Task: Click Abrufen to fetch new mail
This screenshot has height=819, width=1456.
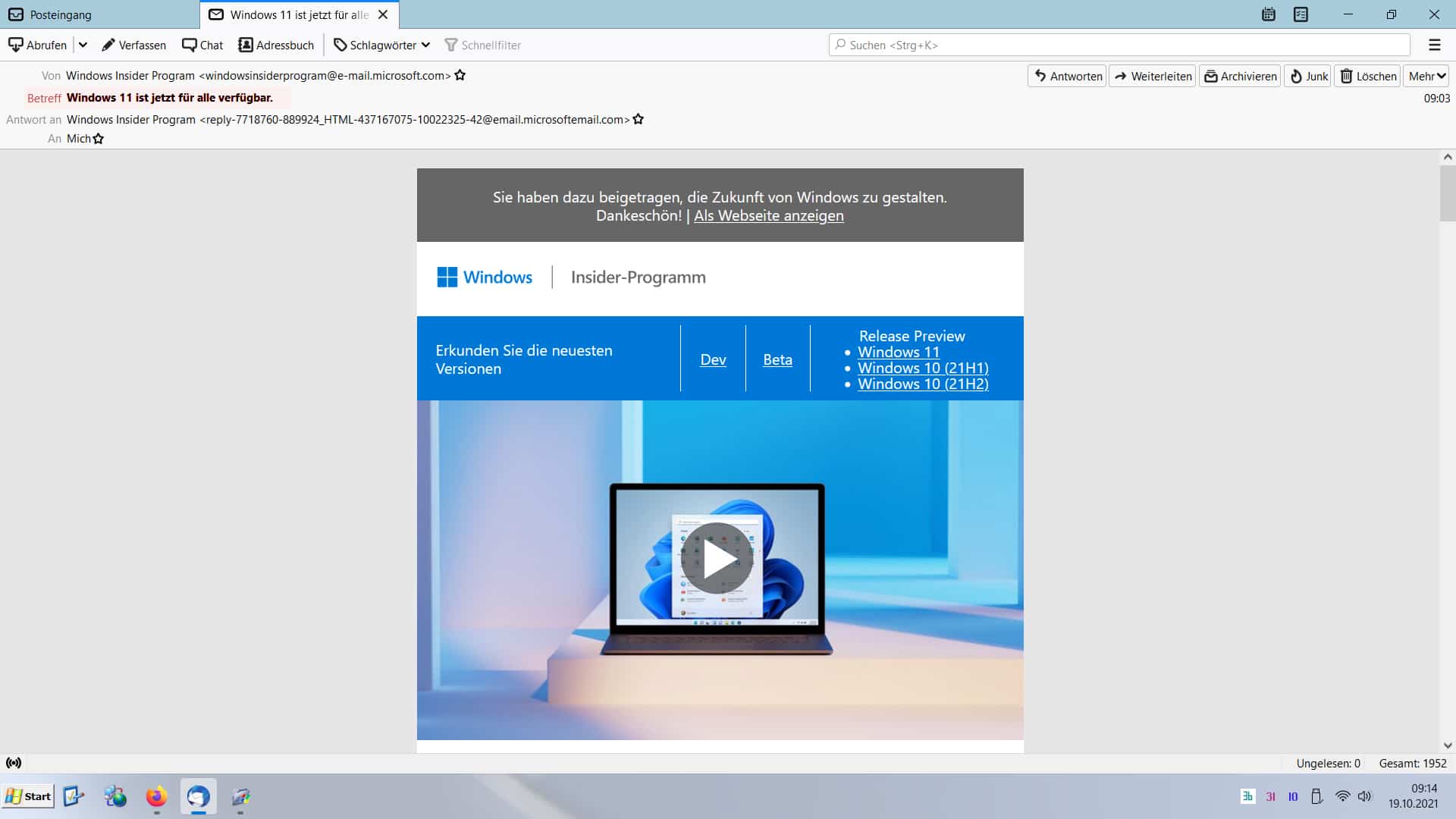Action: (x=38, y=45)
